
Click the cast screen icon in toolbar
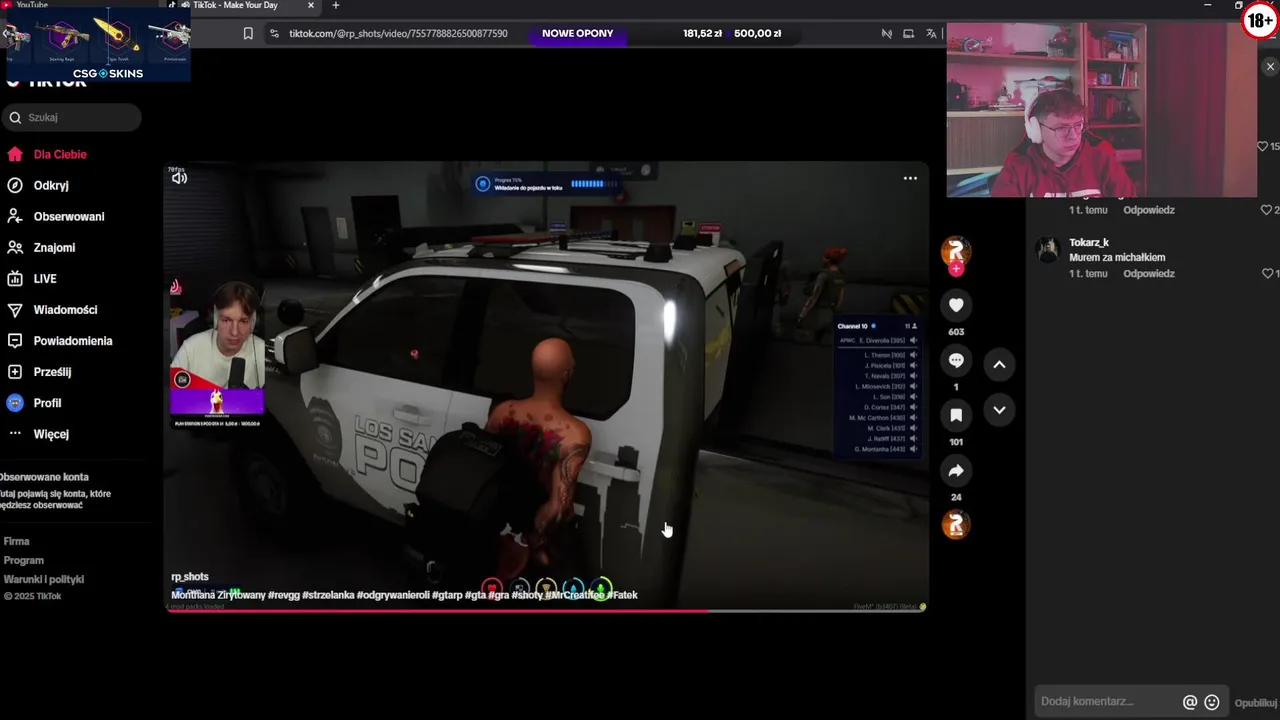[908, 34]
